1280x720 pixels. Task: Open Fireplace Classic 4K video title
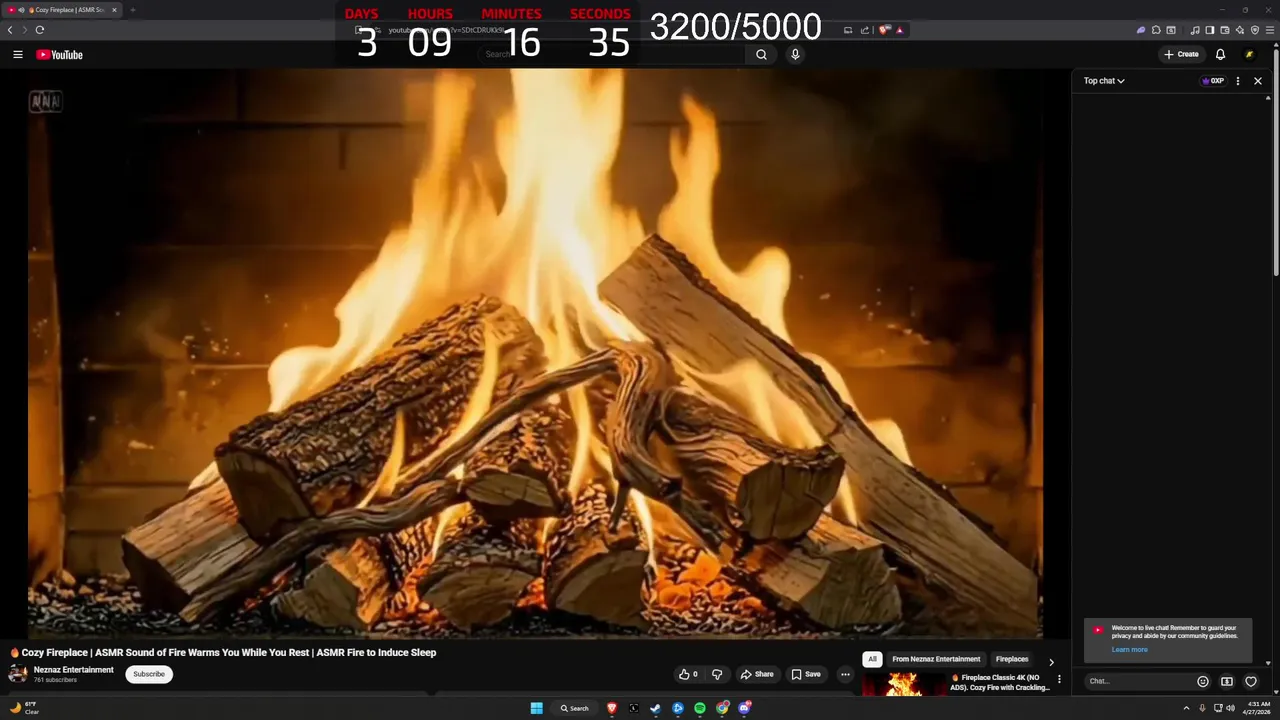click(x=1000, y=683)
